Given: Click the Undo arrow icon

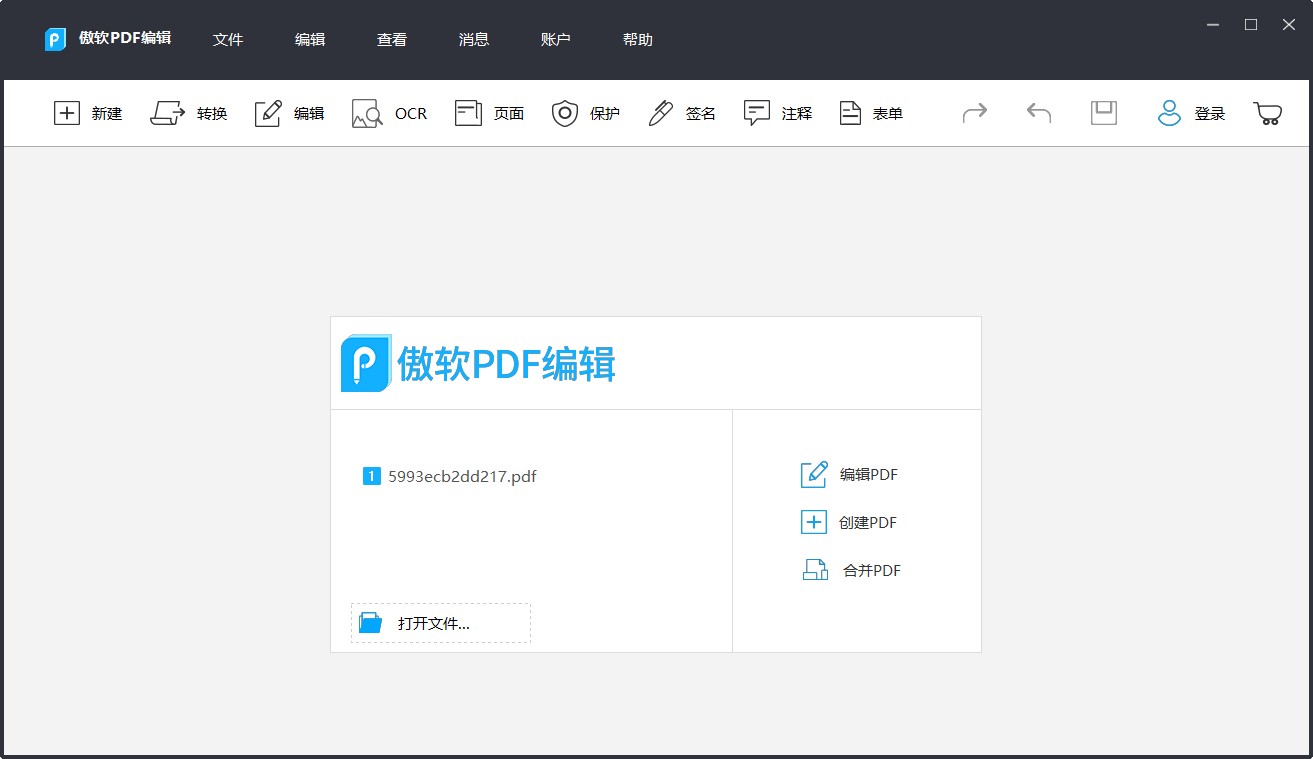Looking at the screenshot, I should (1038, 113).
